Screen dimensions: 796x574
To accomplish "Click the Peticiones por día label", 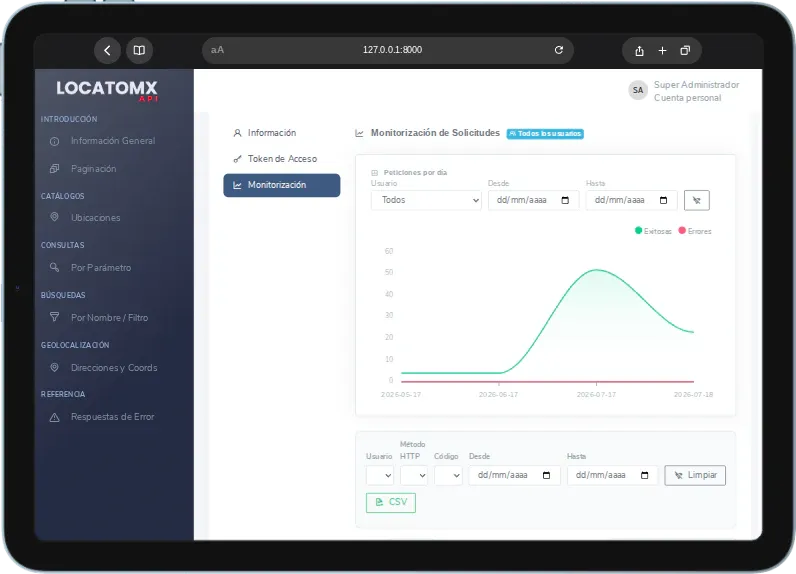I will point(415,173).
